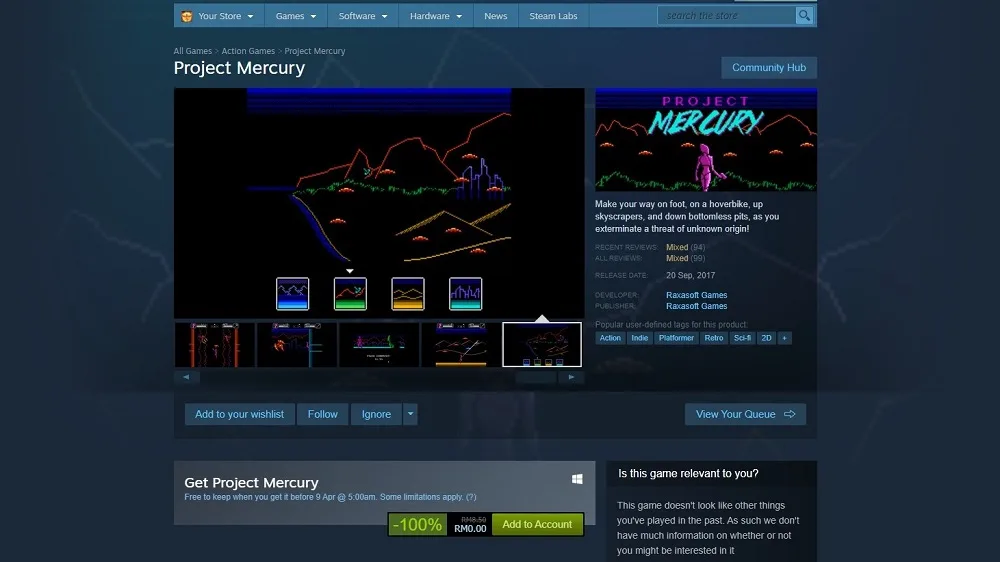Viewport: 1000px width, 562px height.
Task: Select the Indie tag
Action: click(x=639, y=338)
